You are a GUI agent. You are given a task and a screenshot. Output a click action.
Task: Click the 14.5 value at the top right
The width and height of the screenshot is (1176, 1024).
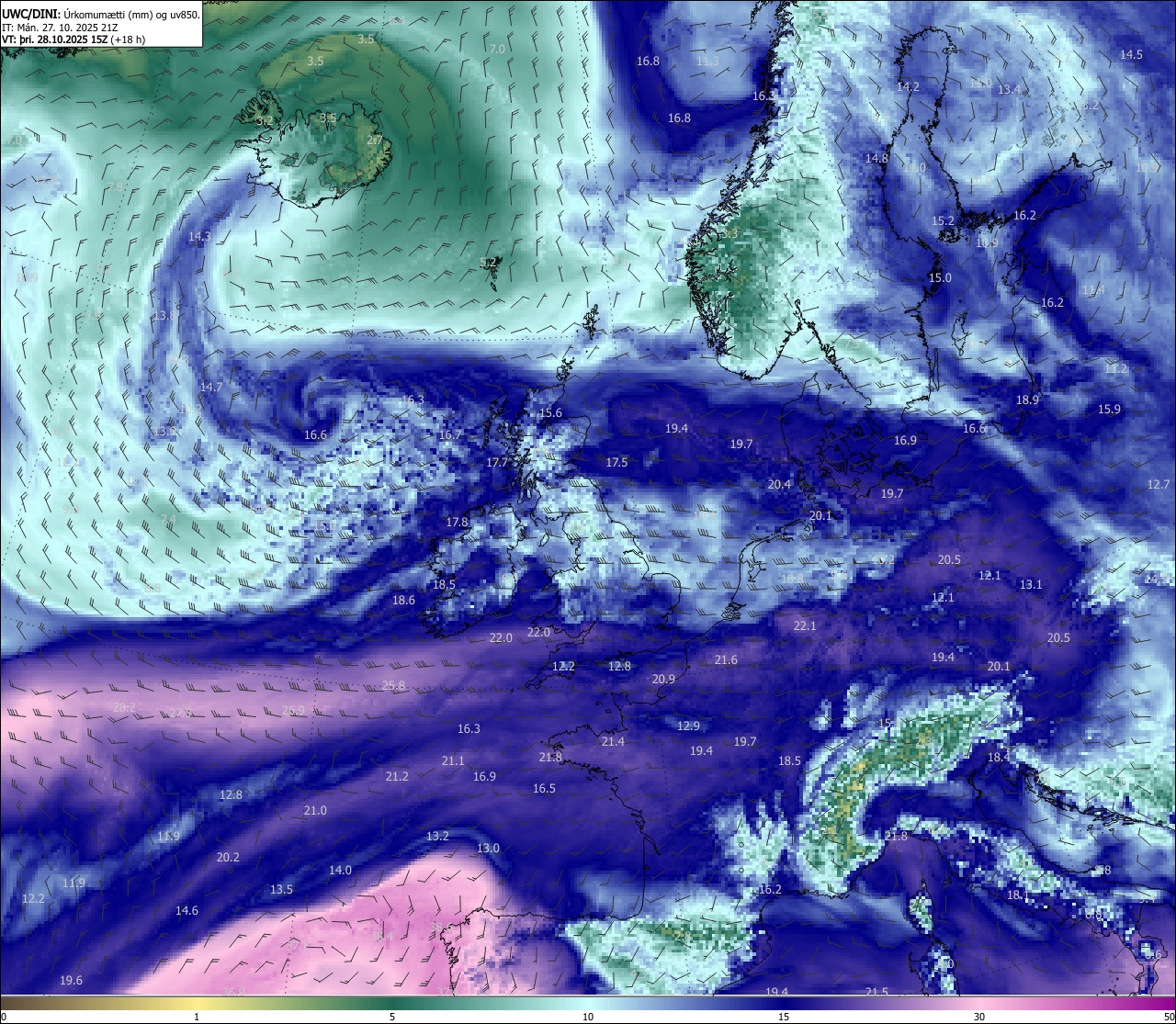pyautogui.click(x=1131, y=54)
